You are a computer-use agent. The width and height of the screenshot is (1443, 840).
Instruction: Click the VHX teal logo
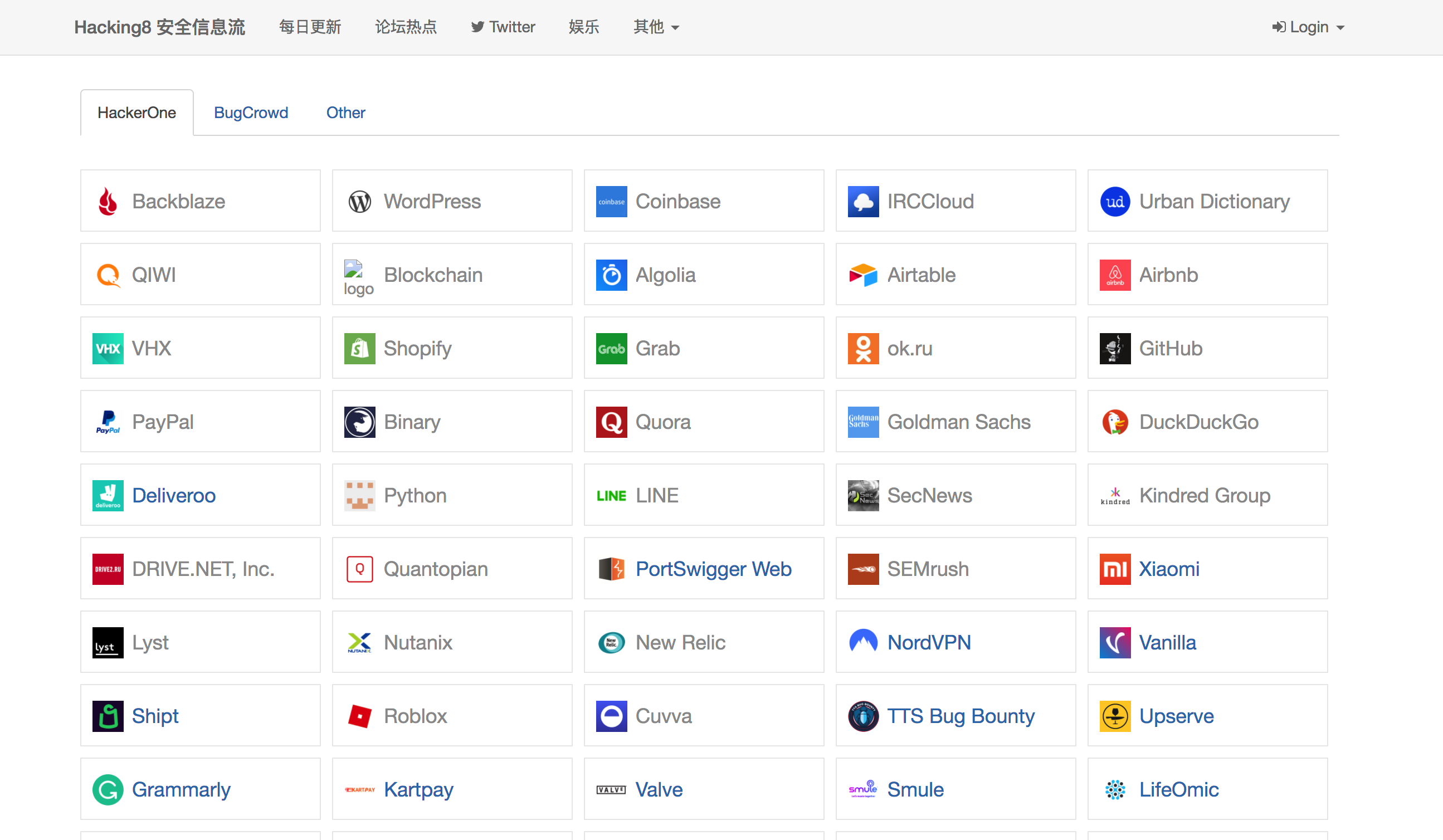point(108,349)
